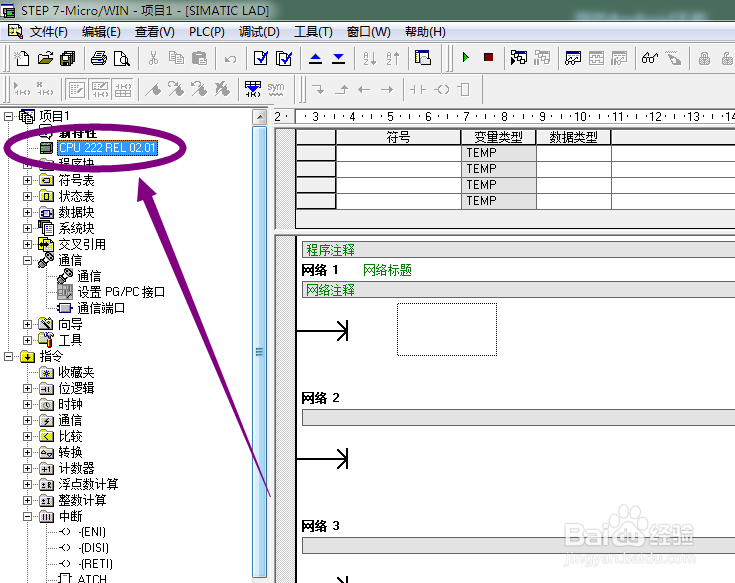Viewport: 735px width, 583px height.
Task: Open print preview icon
Action: click(x=122, y=58)
